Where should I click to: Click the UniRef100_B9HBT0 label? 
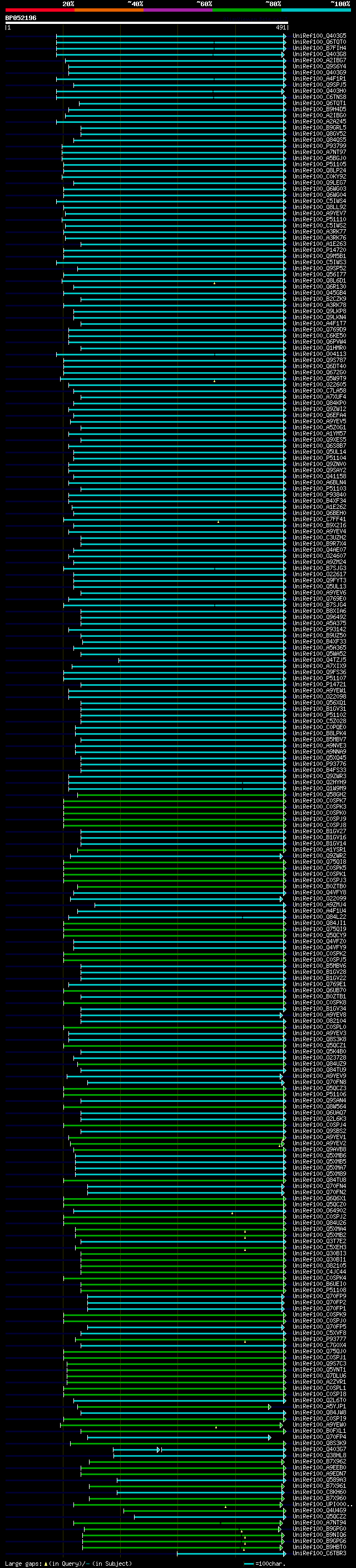(x=319, y=1547)
